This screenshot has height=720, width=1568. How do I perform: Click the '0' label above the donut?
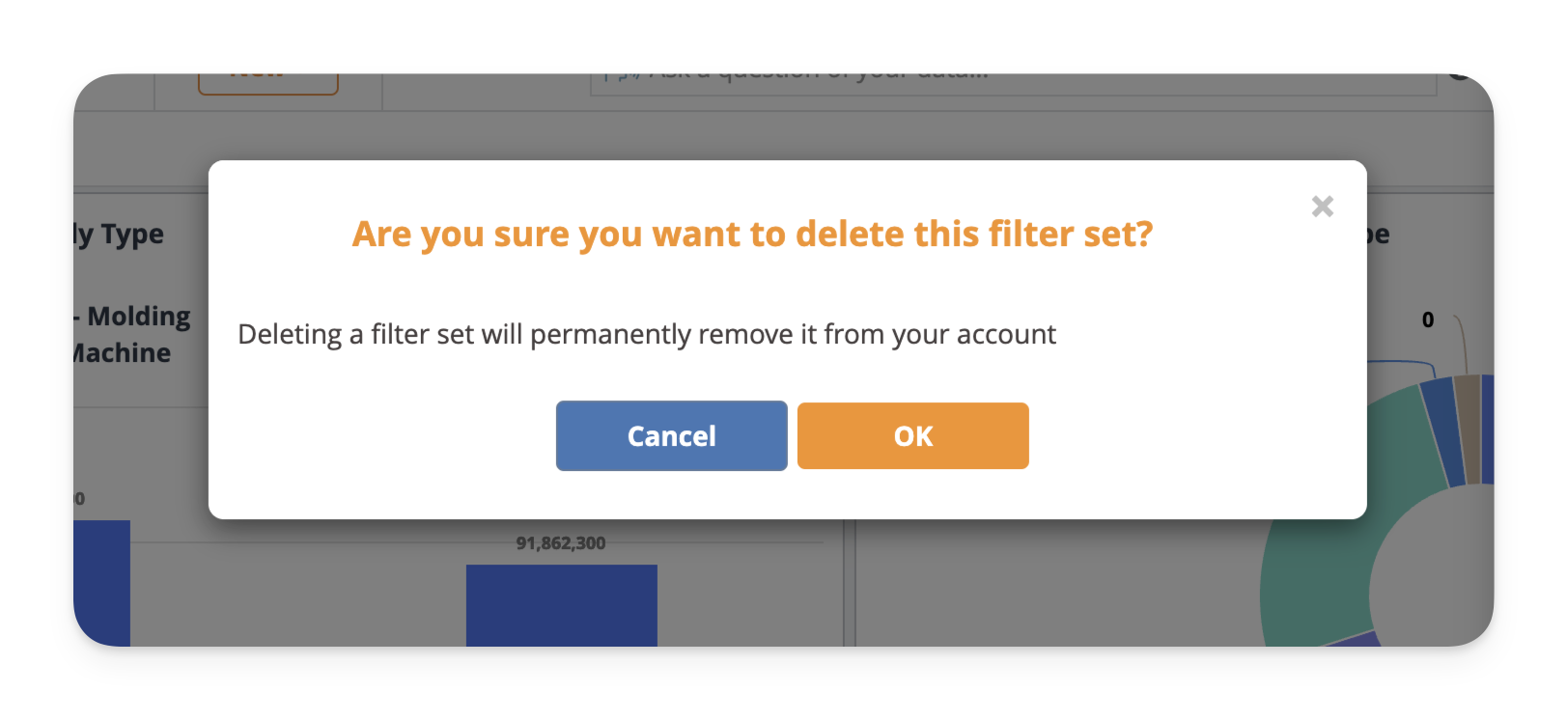[1427, 320]
